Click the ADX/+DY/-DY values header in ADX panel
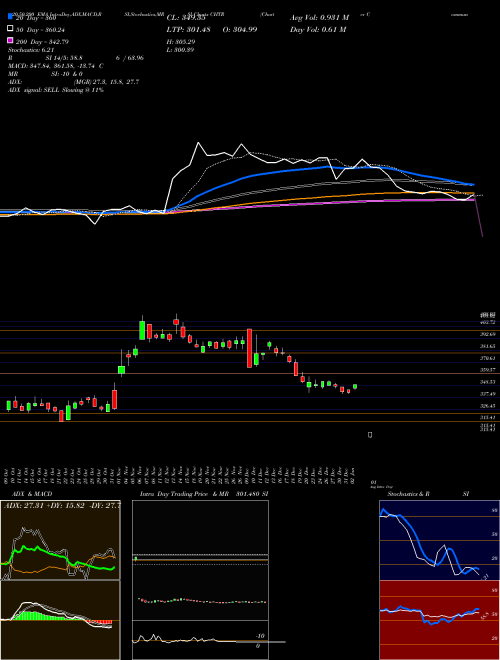The height and width of the screenshot is (660, 500). 62,505
